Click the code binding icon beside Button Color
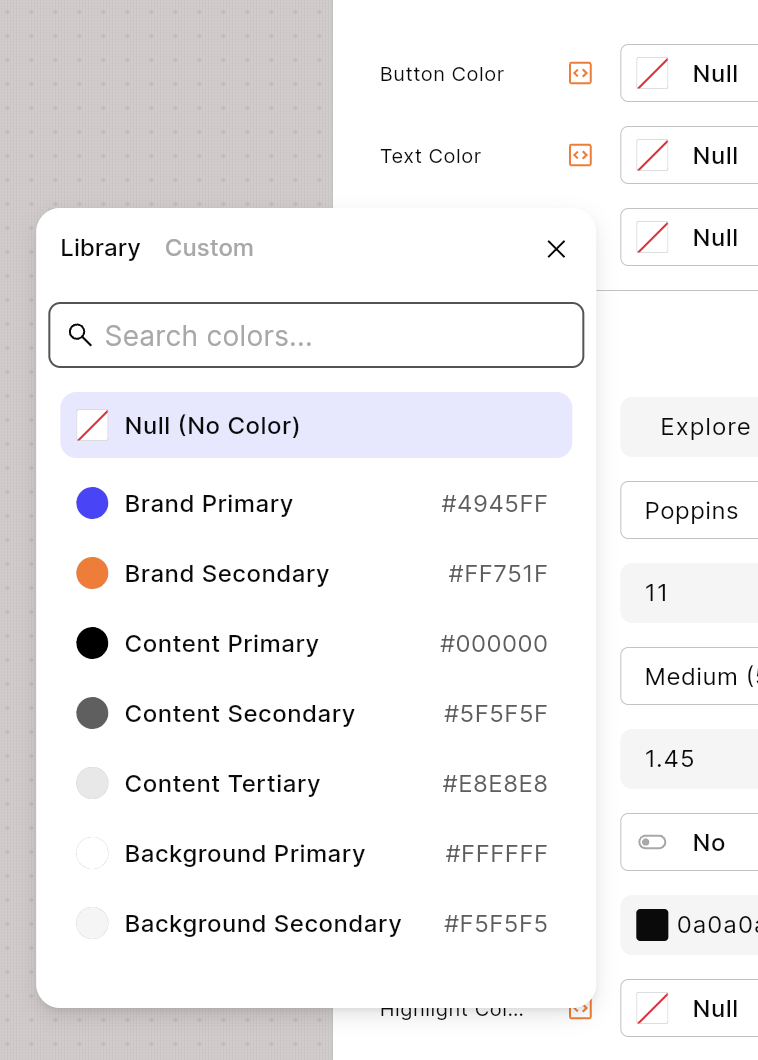The width and height of the screenshot is (758, 1060). pyautogui.click(x=580, y=73)
